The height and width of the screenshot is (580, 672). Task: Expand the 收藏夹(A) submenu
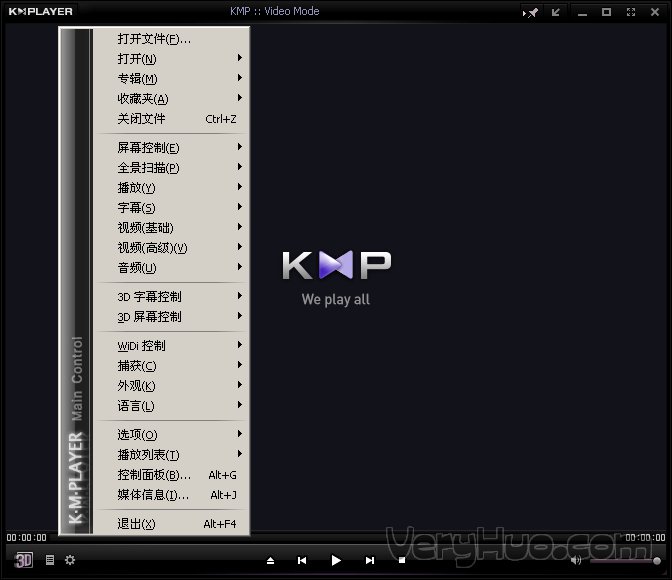(171, 99)
